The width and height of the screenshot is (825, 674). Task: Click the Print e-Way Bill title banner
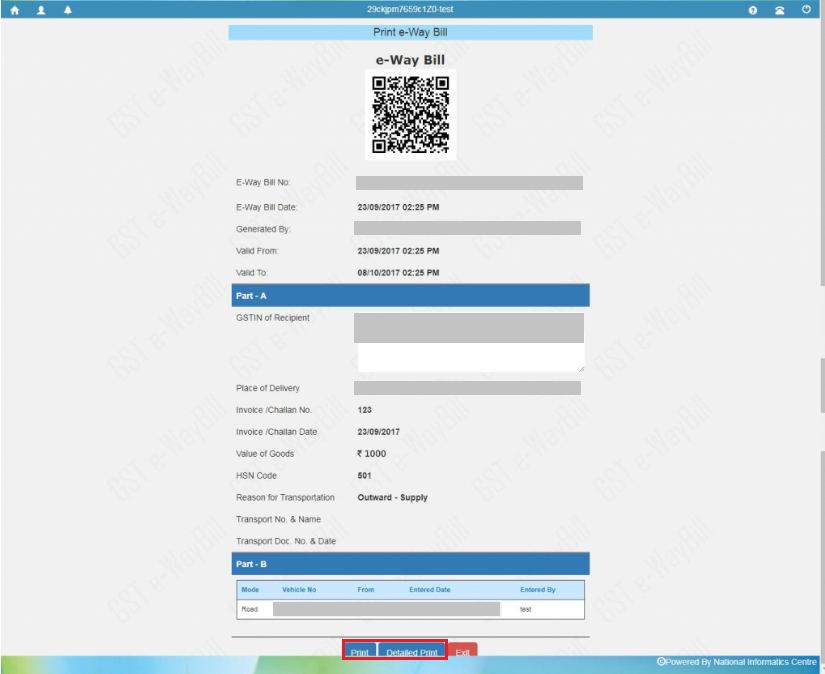410,32
